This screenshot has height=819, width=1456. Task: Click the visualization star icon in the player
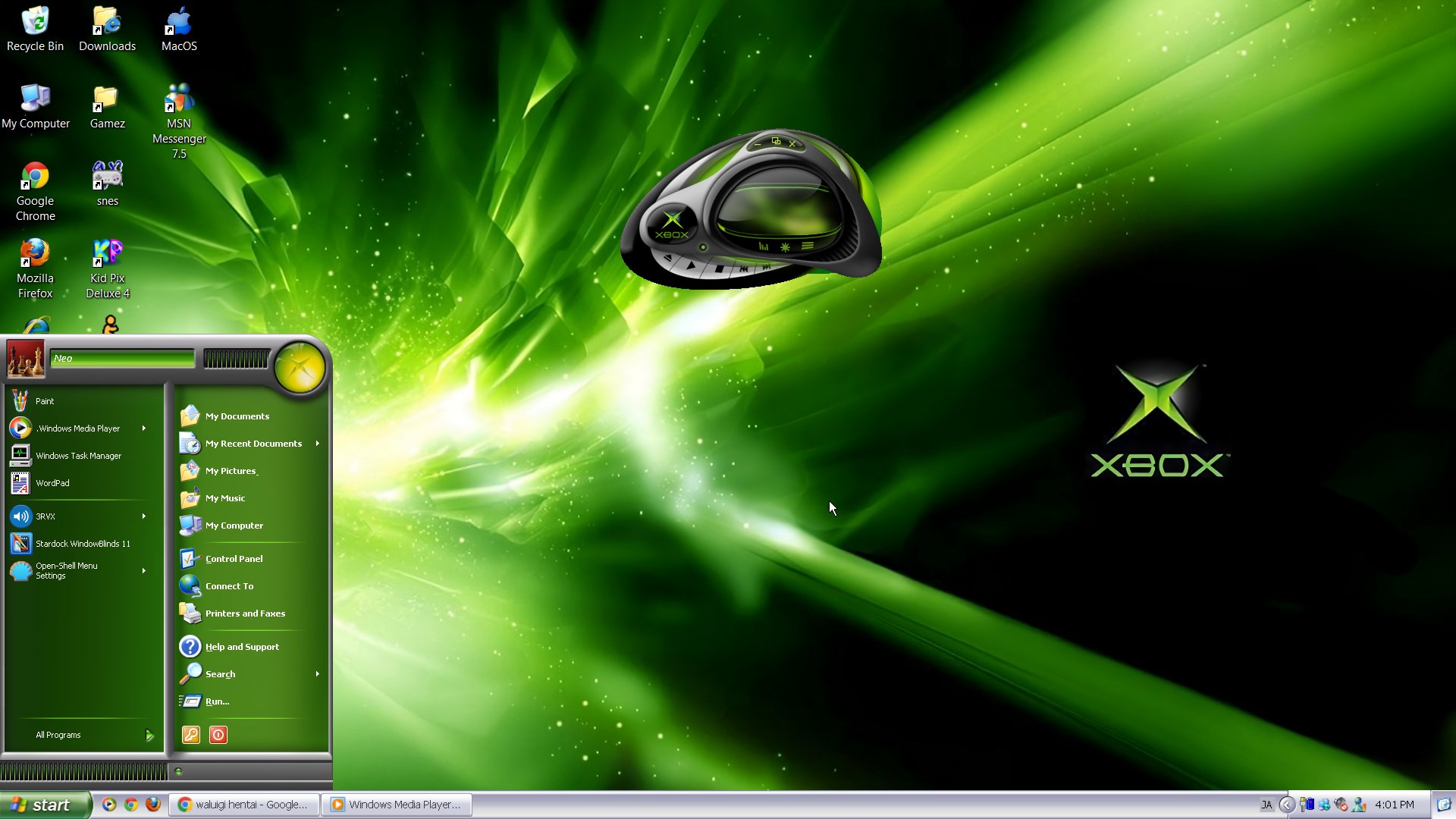[x=785, y=247]
